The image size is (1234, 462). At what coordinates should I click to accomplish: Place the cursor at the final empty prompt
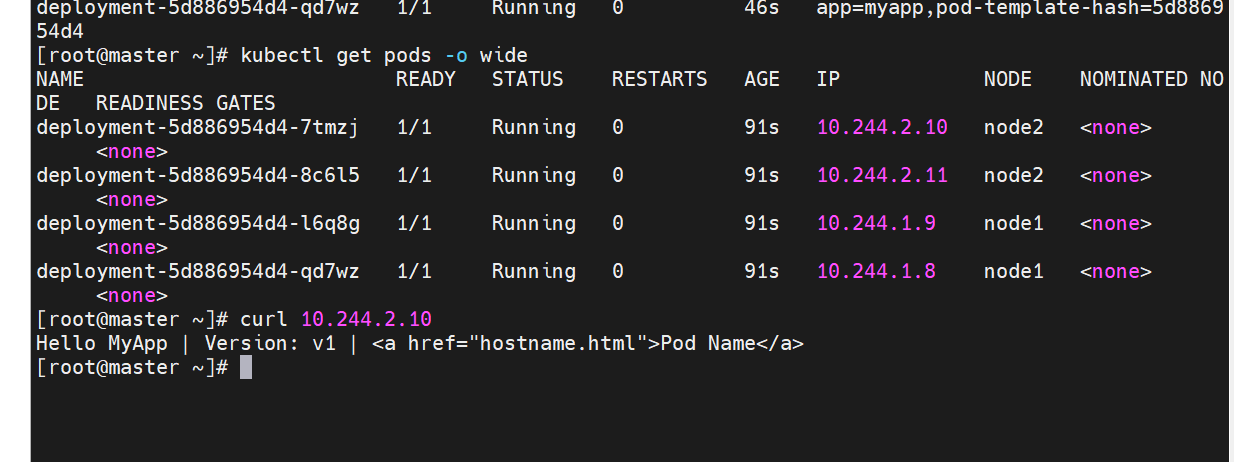pyautogui.click(x=246, y=367)
